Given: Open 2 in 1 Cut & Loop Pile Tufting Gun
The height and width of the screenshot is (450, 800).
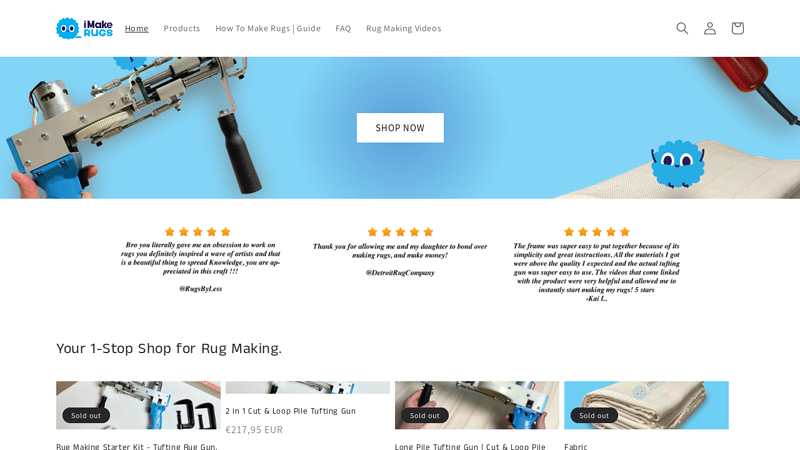Looking at the screenshot, I should point(291,411).
